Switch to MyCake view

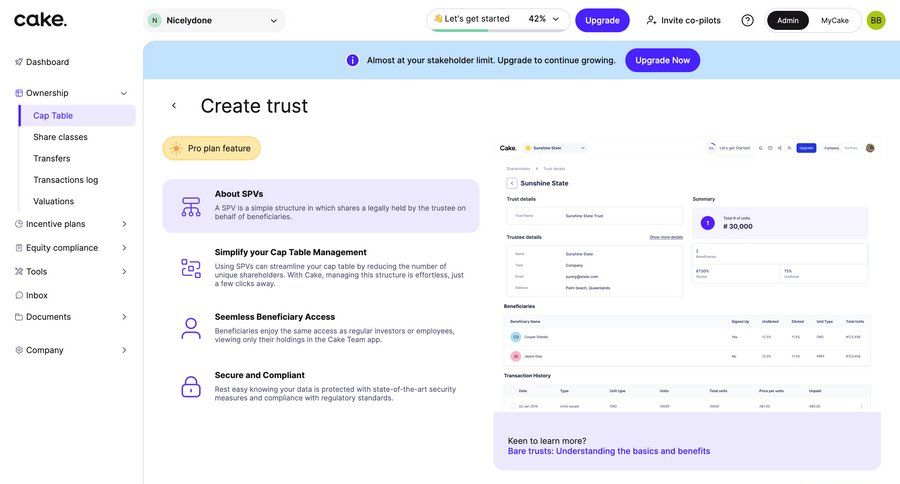(835, 20)
